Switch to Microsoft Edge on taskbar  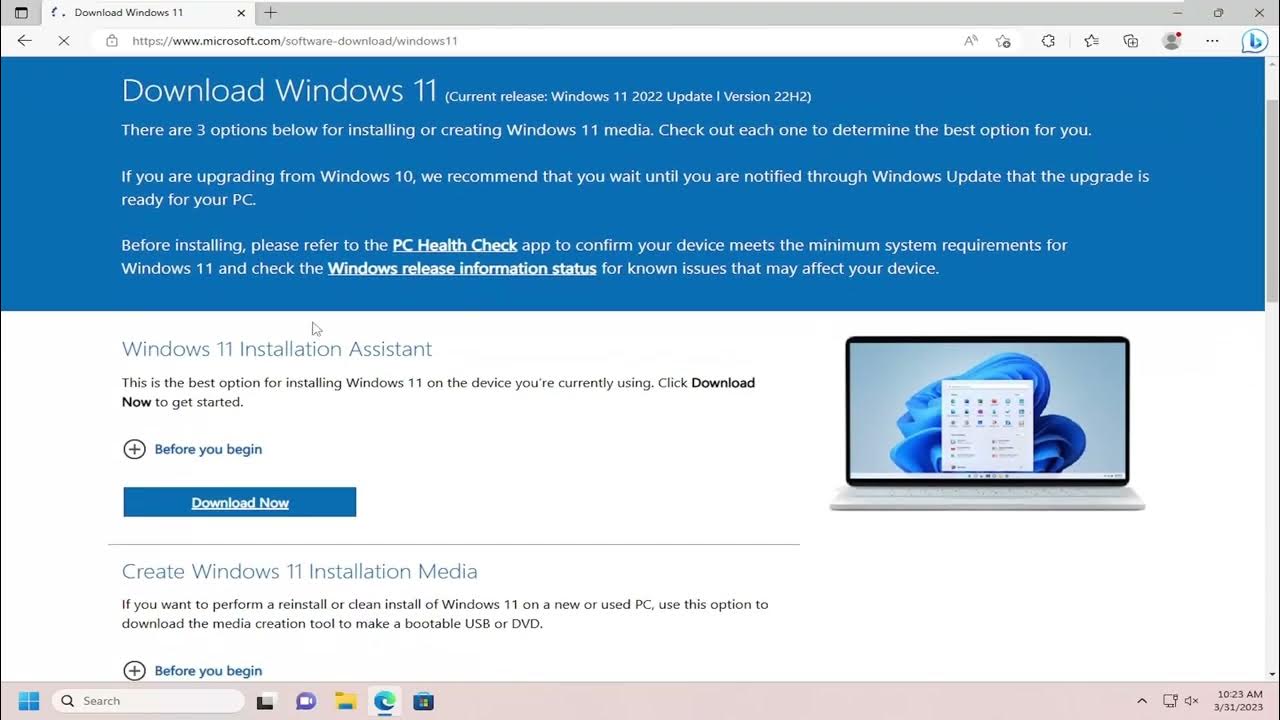(384, 701)
